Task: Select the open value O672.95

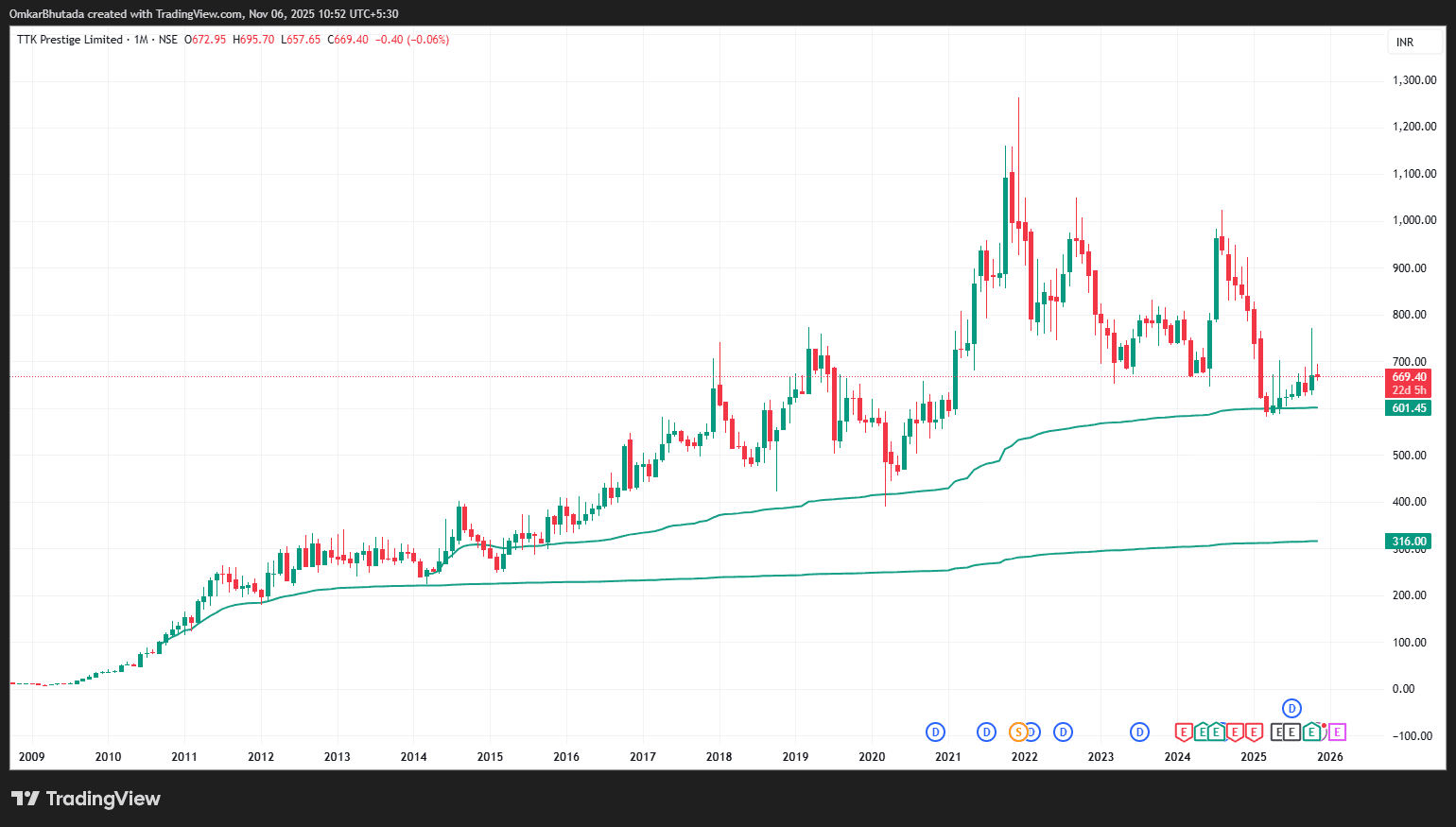Action: [205, 40]
